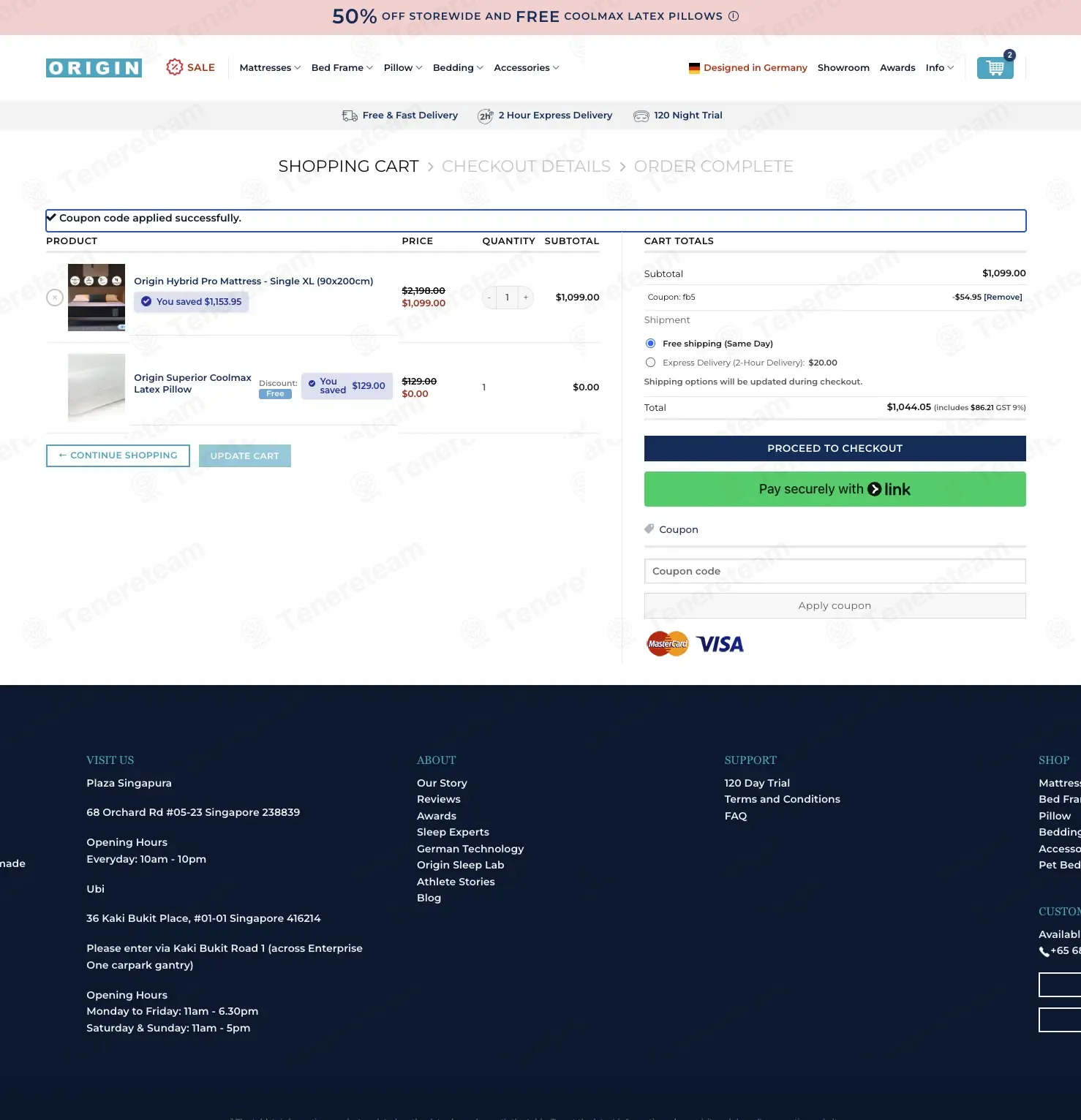Viewport: 1081px width, 1120px height.
Task: Expand the Bed Frame menu
Action: 342,68
